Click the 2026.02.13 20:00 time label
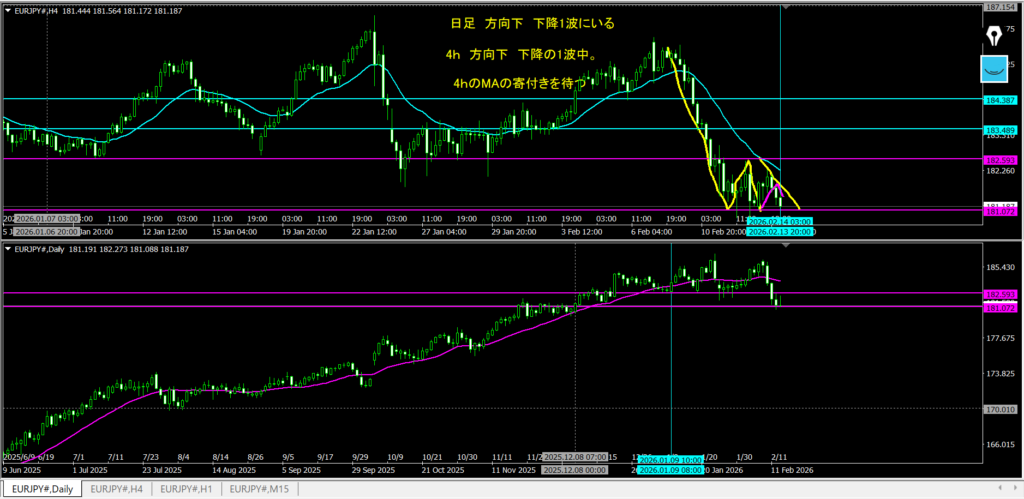Image resolution: width=1024 pixels, height=499 pixels. 782,230
